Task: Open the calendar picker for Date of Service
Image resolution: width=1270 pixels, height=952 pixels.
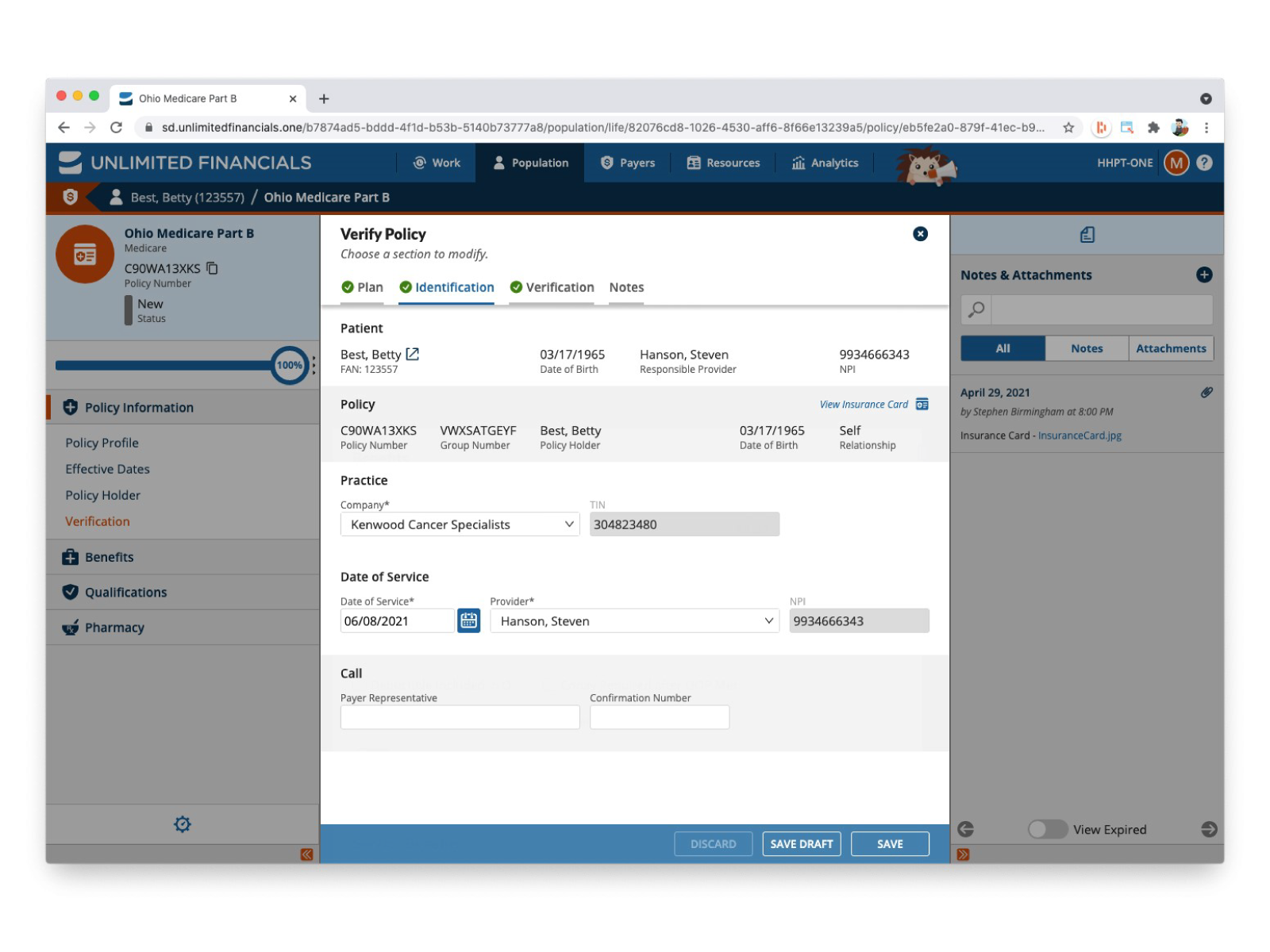Action: (x=468, y=620)
